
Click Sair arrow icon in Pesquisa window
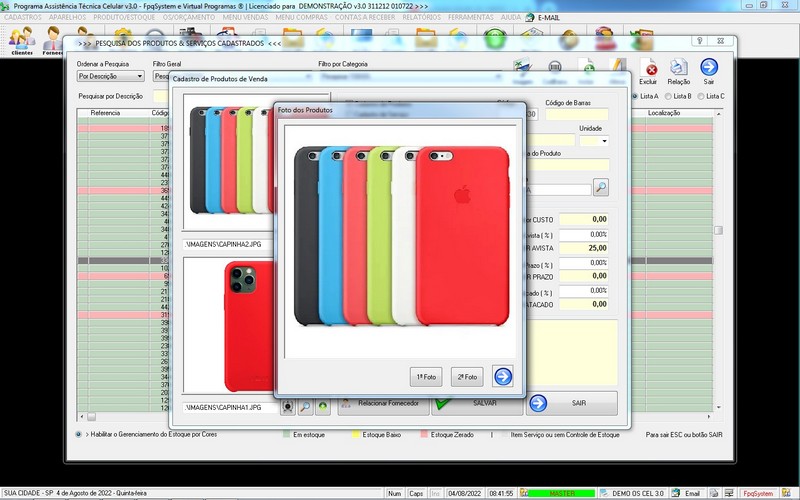coord(709,71)
